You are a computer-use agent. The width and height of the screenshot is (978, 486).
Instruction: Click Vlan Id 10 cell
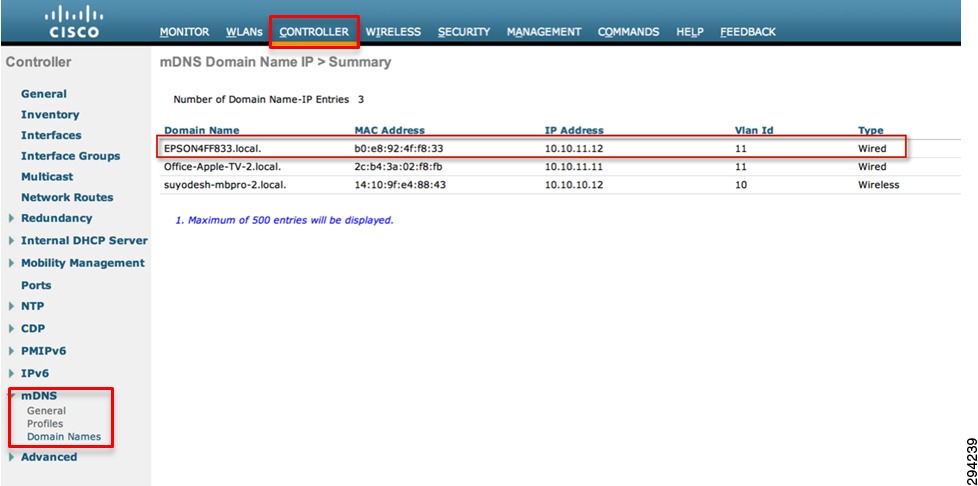coord(741,185)
